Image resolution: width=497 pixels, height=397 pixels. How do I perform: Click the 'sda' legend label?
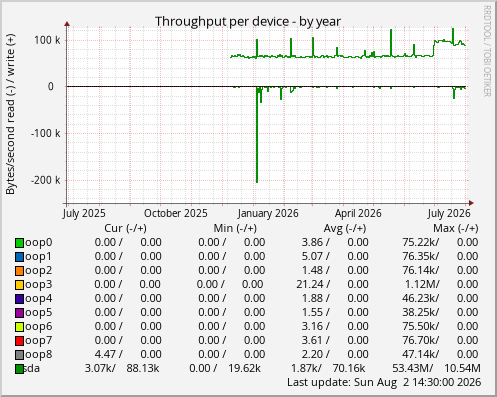[x=32, y=368]
